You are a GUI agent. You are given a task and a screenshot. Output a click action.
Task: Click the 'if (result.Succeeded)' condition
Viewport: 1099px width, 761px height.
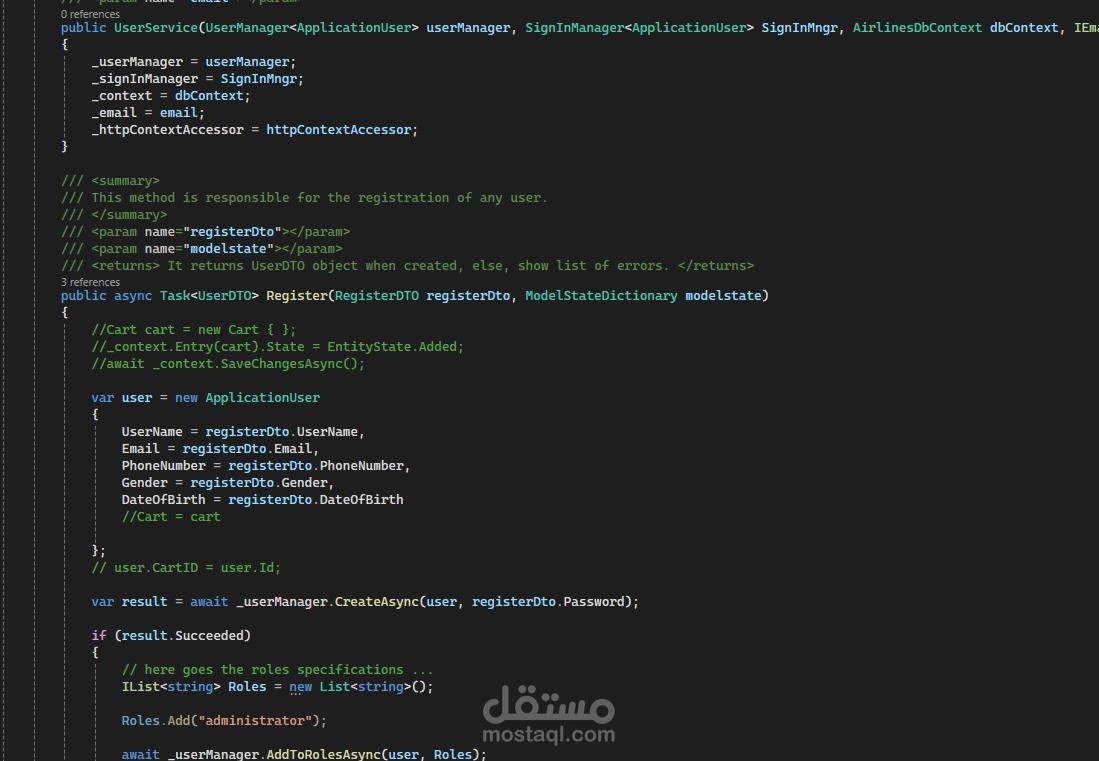pos(171,636)
